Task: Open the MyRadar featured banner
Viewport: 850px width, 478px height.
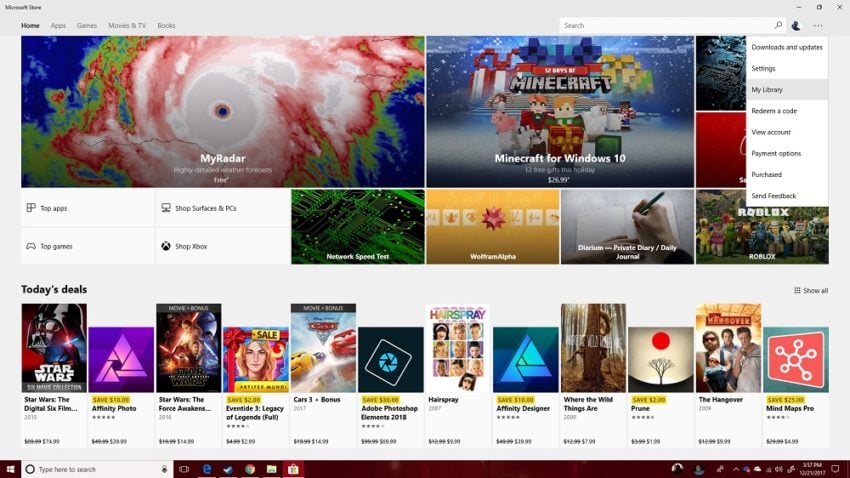Action: (x=223, y=112)
